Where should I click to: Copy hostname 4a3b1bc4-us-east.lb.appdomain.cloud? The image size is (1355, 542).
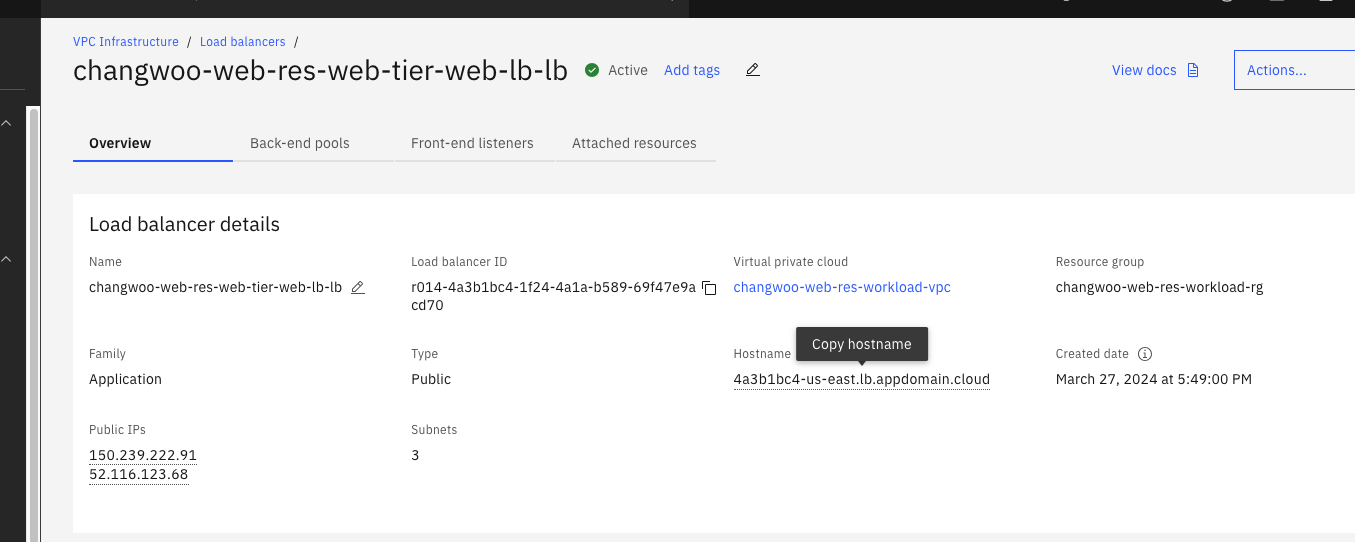(861, 379)
